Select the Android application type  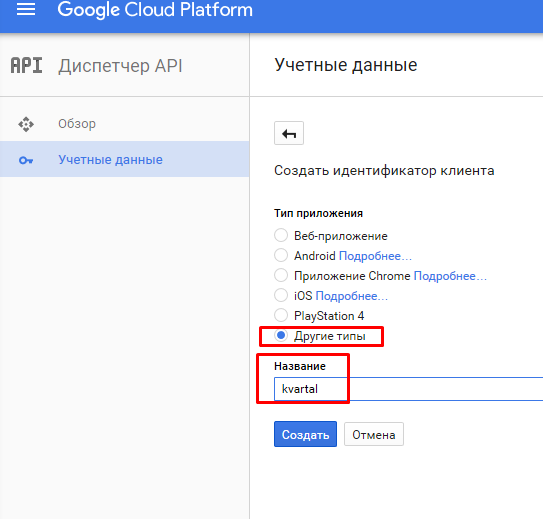[281, 255]
